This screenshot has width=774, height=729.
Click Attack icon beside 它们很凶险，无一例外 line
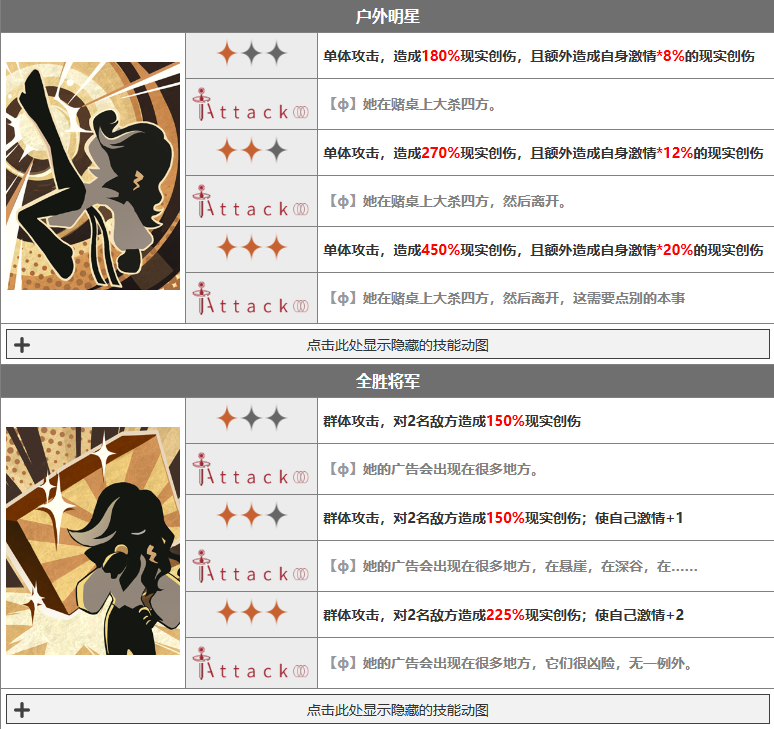coord(251,663)
